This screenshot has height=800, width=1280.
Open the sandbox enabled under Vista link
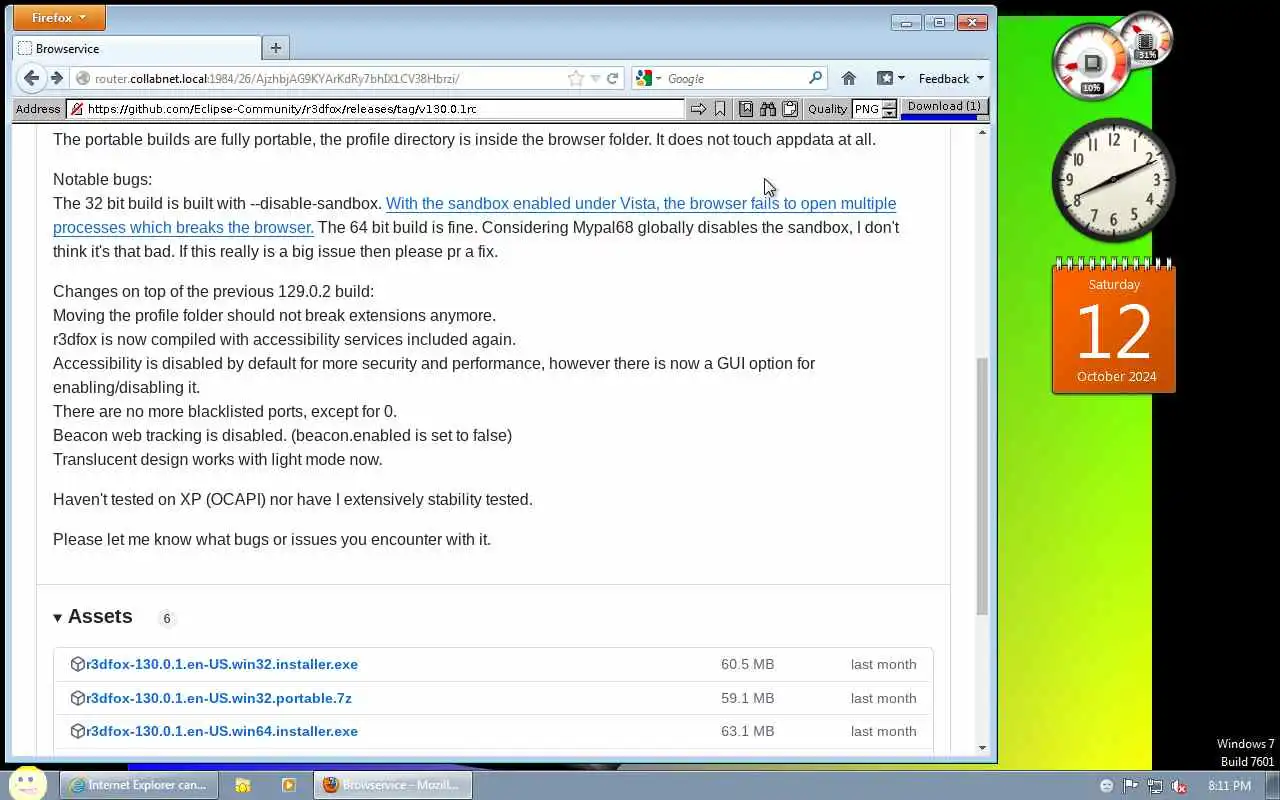tap(474, 215)
